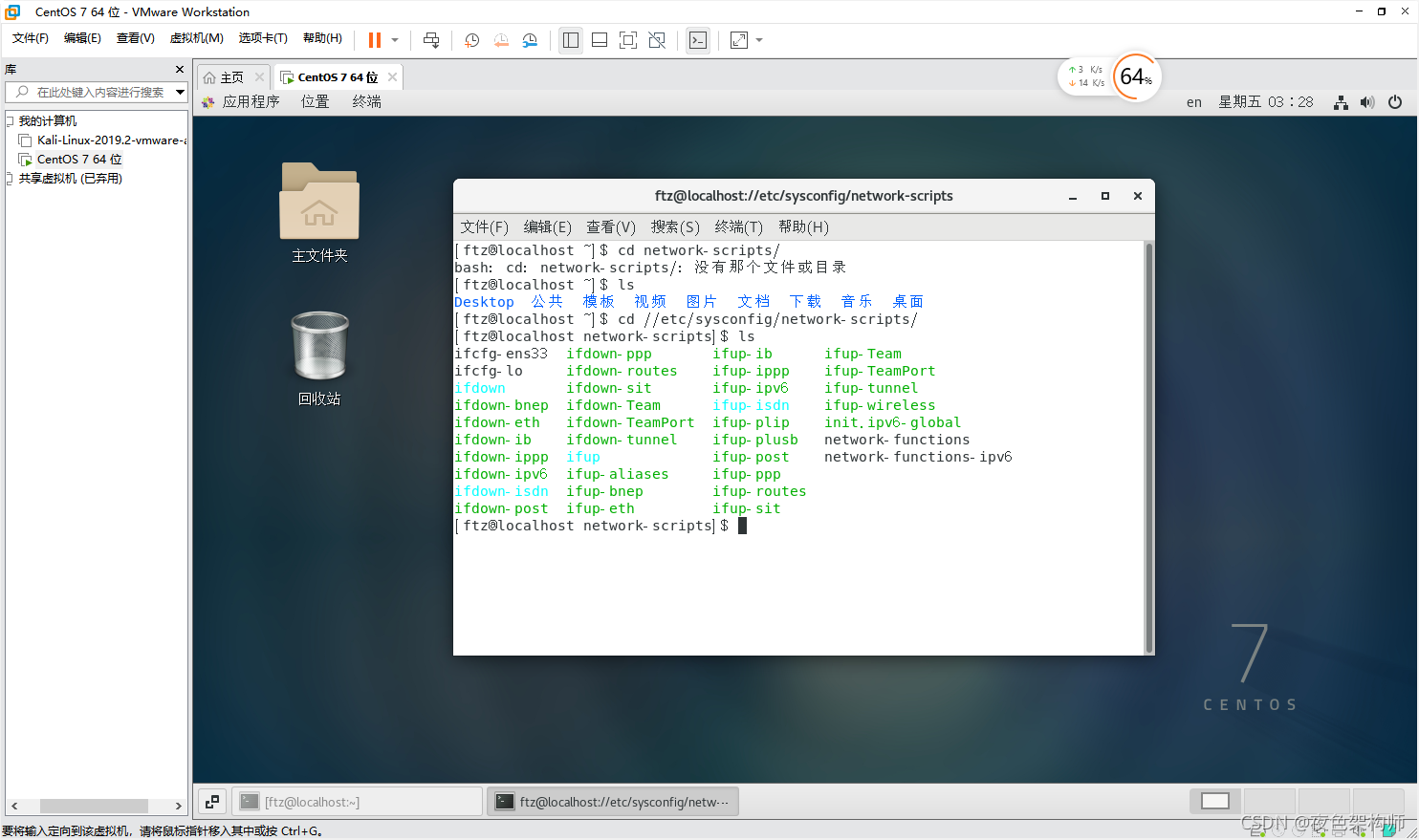Select Kali-Linux-2019.2-vmware in the library
This screenshot has width=1419, height=840.
pyautogui.click(x=102, y=140)
